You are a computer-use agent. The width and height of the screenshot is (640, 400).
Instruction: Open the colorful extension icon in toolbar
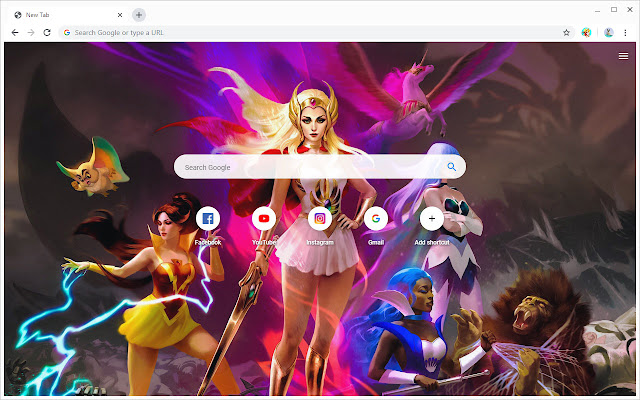(587, 33)
